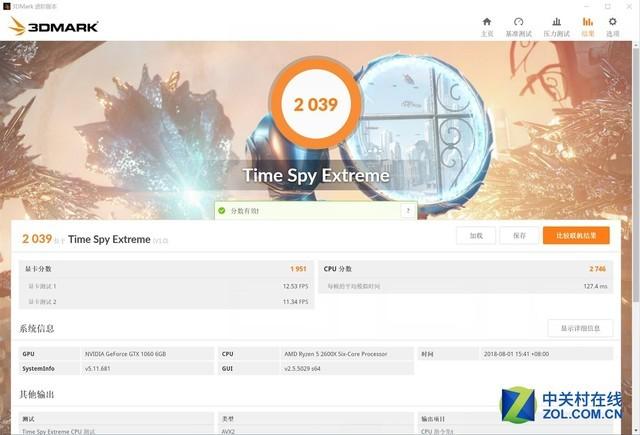Screen dimensions: 640x435
Task: Select the NVIDIA GeForce GTX 1060 GPU text
Action: point(125,354)
